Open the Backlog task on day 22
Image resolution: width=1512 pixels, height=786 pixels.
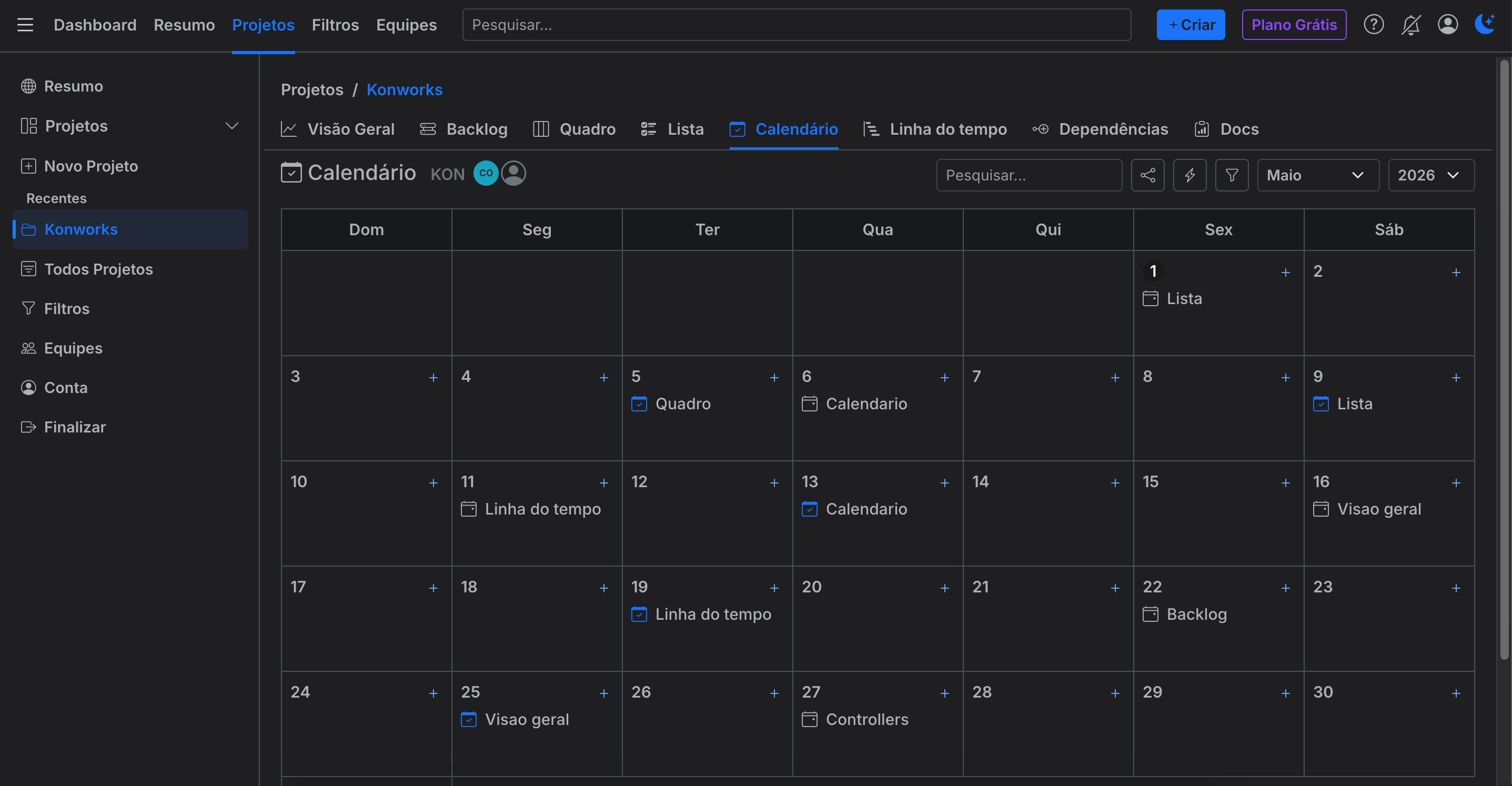point(1185,614)
